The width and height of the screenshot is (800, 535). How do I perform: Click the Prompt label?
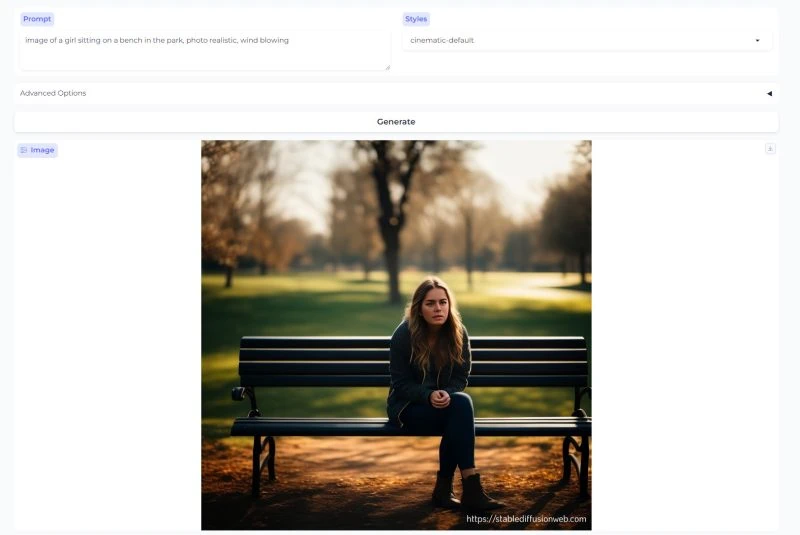click(37, 19)
